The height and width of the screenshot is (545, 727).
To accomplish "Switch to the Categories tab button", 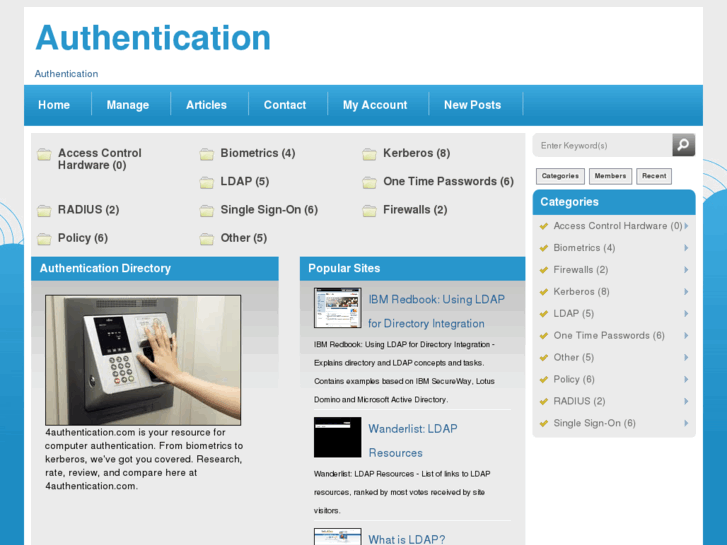I will click(x=560, y=176).
